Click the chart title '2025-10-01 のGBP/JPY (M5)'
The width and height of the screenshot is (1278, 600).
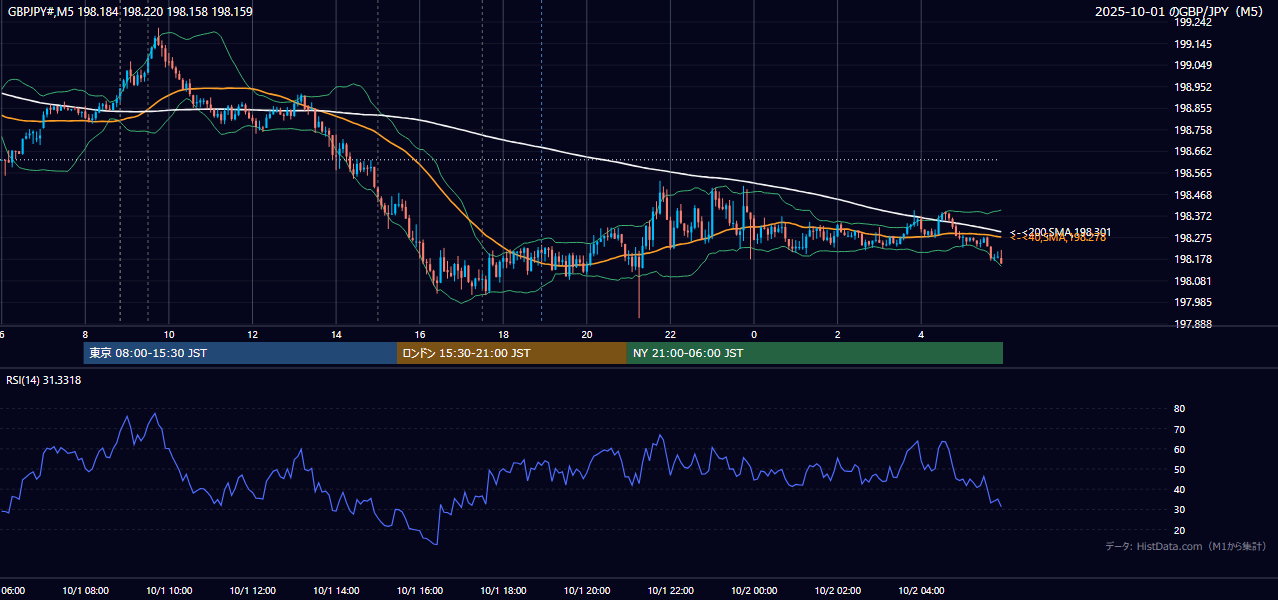[x=1179, y=12]
